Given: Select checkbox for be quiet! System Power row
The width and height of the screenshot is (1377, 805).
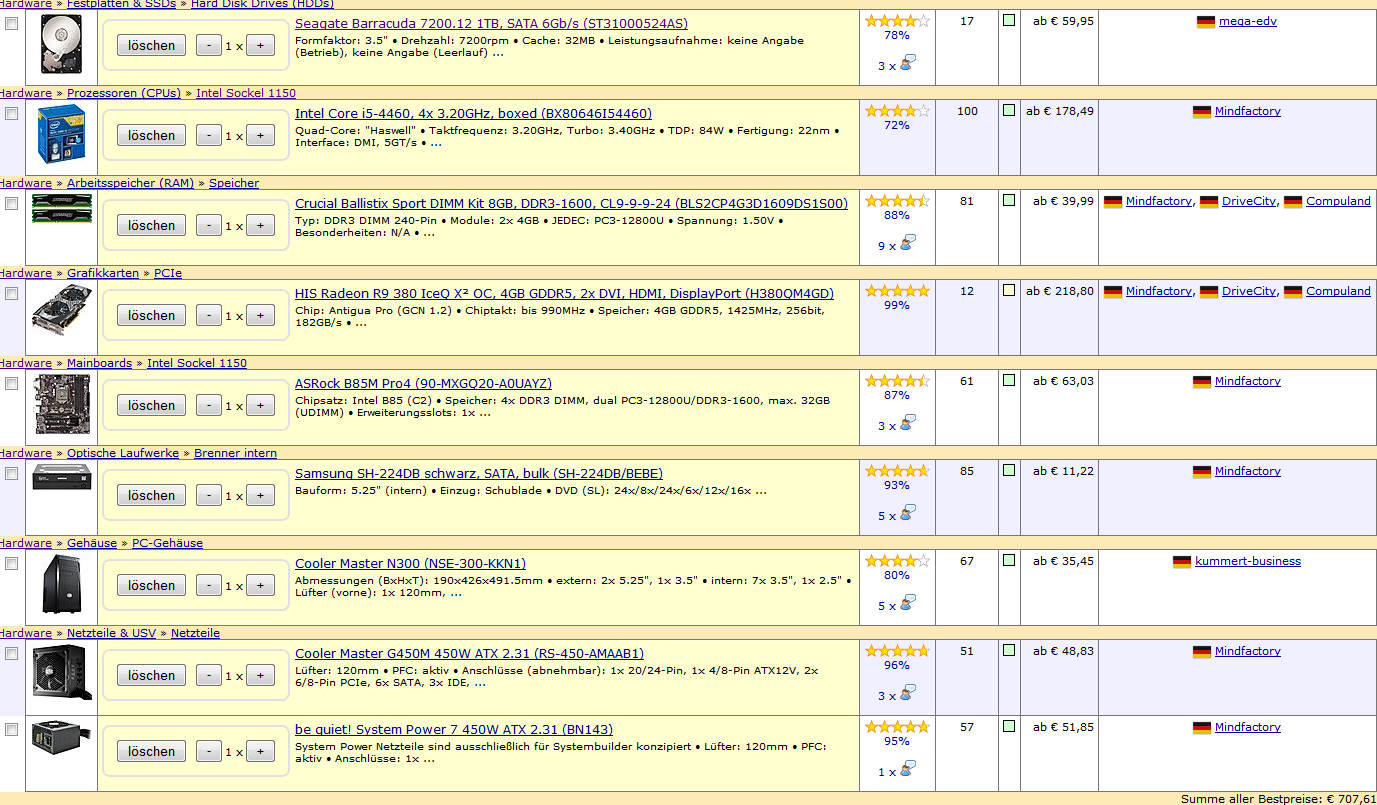Looking at the screenshot, I should (11, 729).
